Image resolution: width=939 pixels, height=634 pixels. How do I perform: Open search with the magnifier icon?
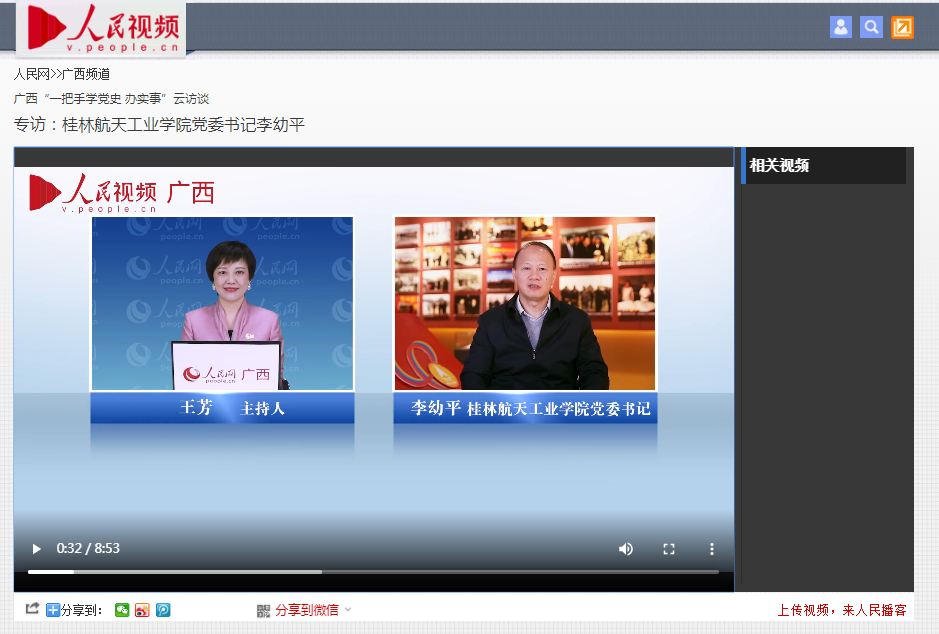[871, 27]
